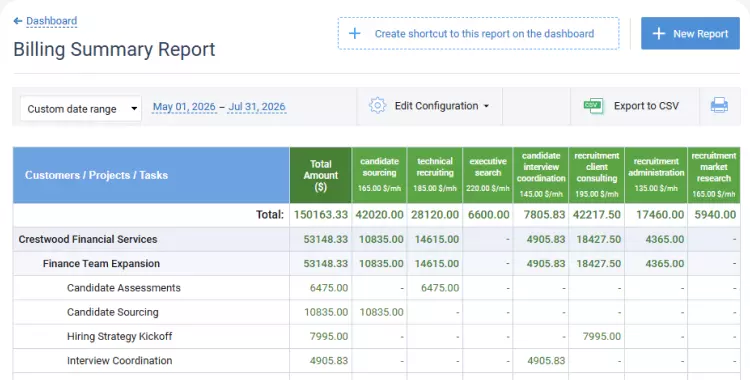The height and width of the screenshot is (380, 750).
Task: Click the May 01, 2026 start date
Action: (x=184, y=107)
